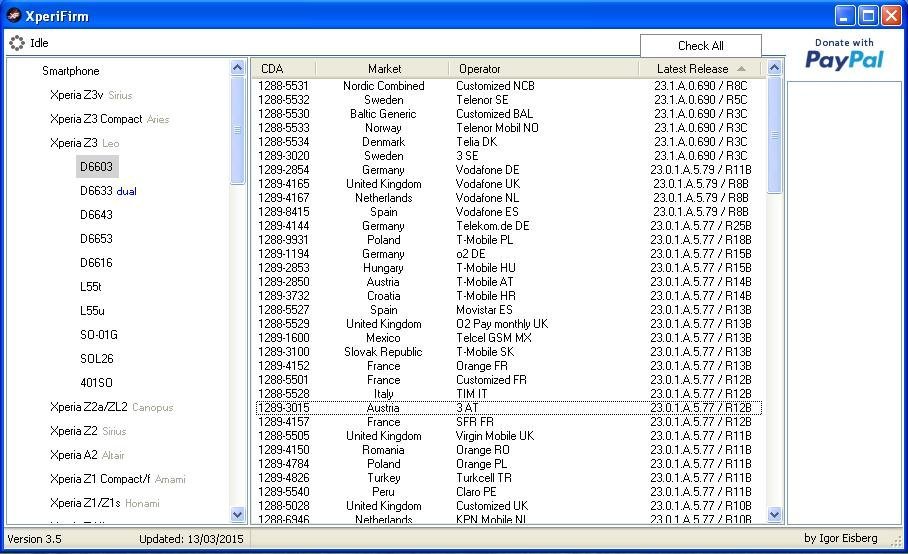Select the T-Mobile AT row
The image size is (908, 554).
[508, 282]
